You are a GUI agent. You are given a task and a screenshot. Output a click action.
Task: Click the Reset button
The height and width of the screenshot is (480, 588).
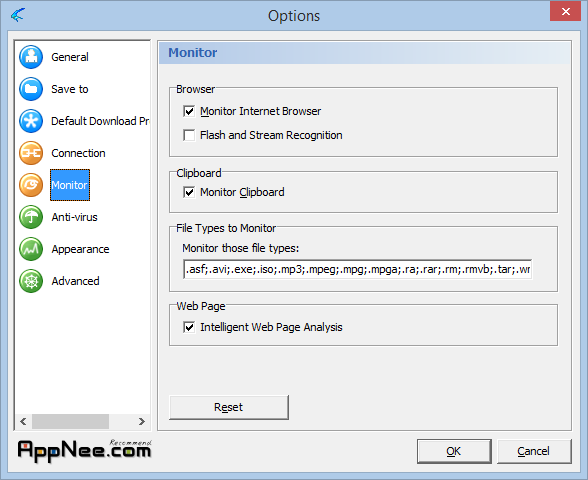coord(229,407)
